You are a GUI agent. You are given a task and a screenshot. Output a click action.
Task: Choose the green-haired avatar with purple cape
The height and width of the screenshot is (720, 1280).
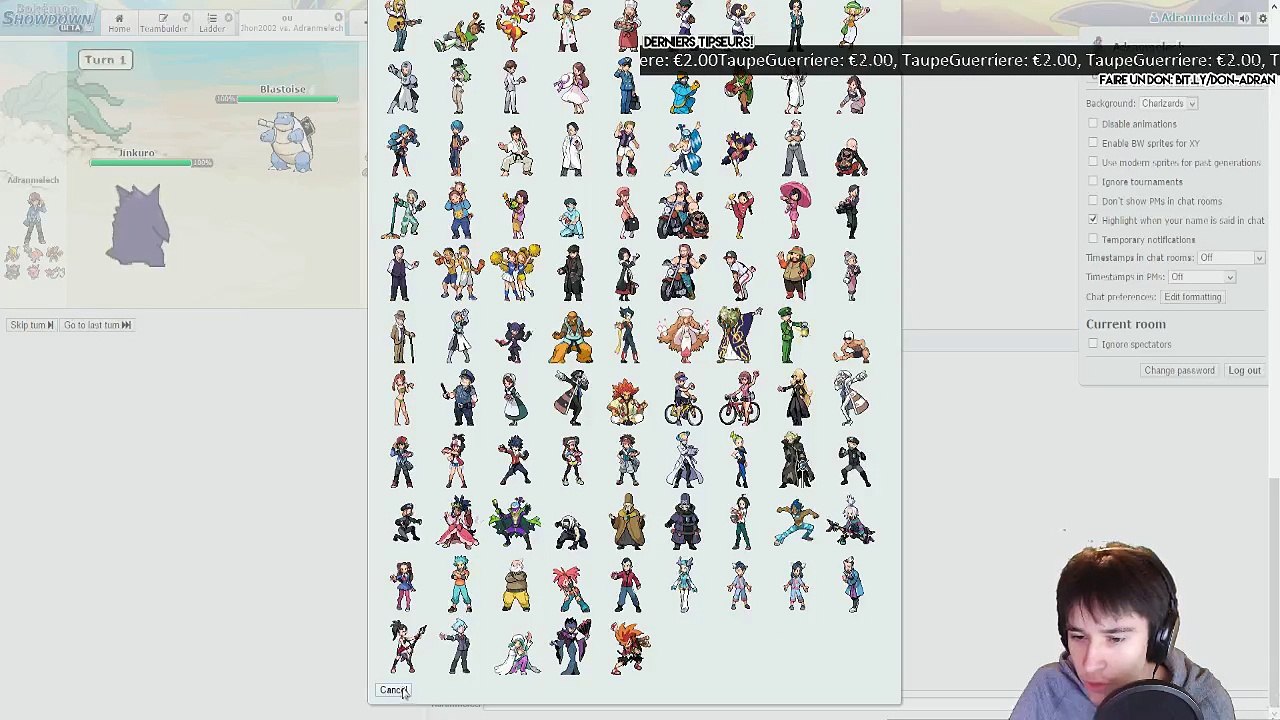(x=515, y=522)
